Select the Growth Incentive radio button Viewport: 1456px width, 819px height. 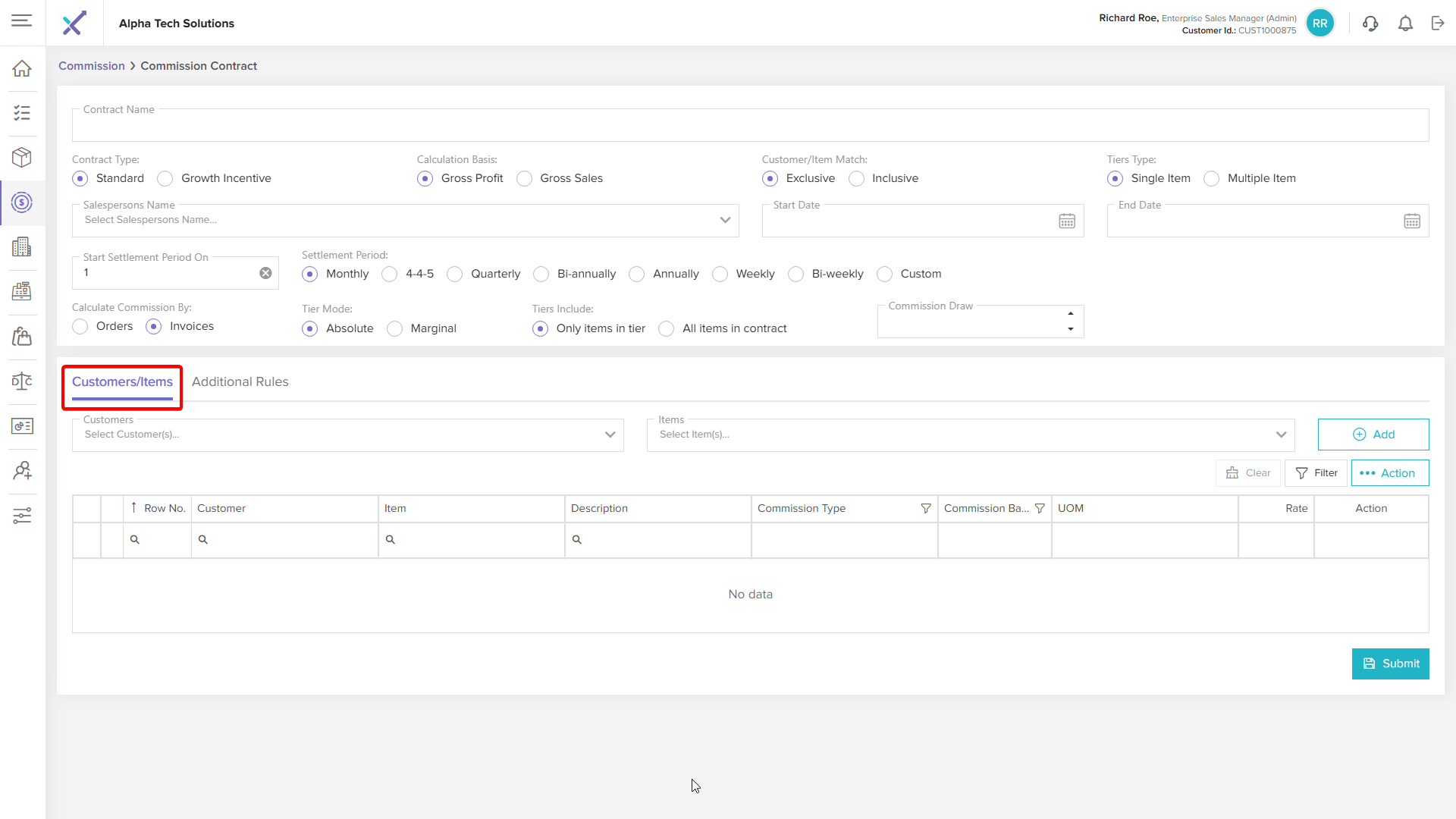[165, 178]
